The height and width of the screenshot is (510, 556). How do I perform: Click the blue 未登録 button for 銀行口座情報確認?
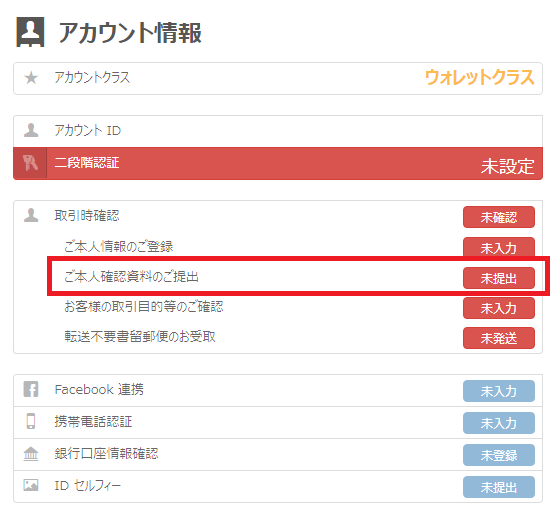(499, 455)
